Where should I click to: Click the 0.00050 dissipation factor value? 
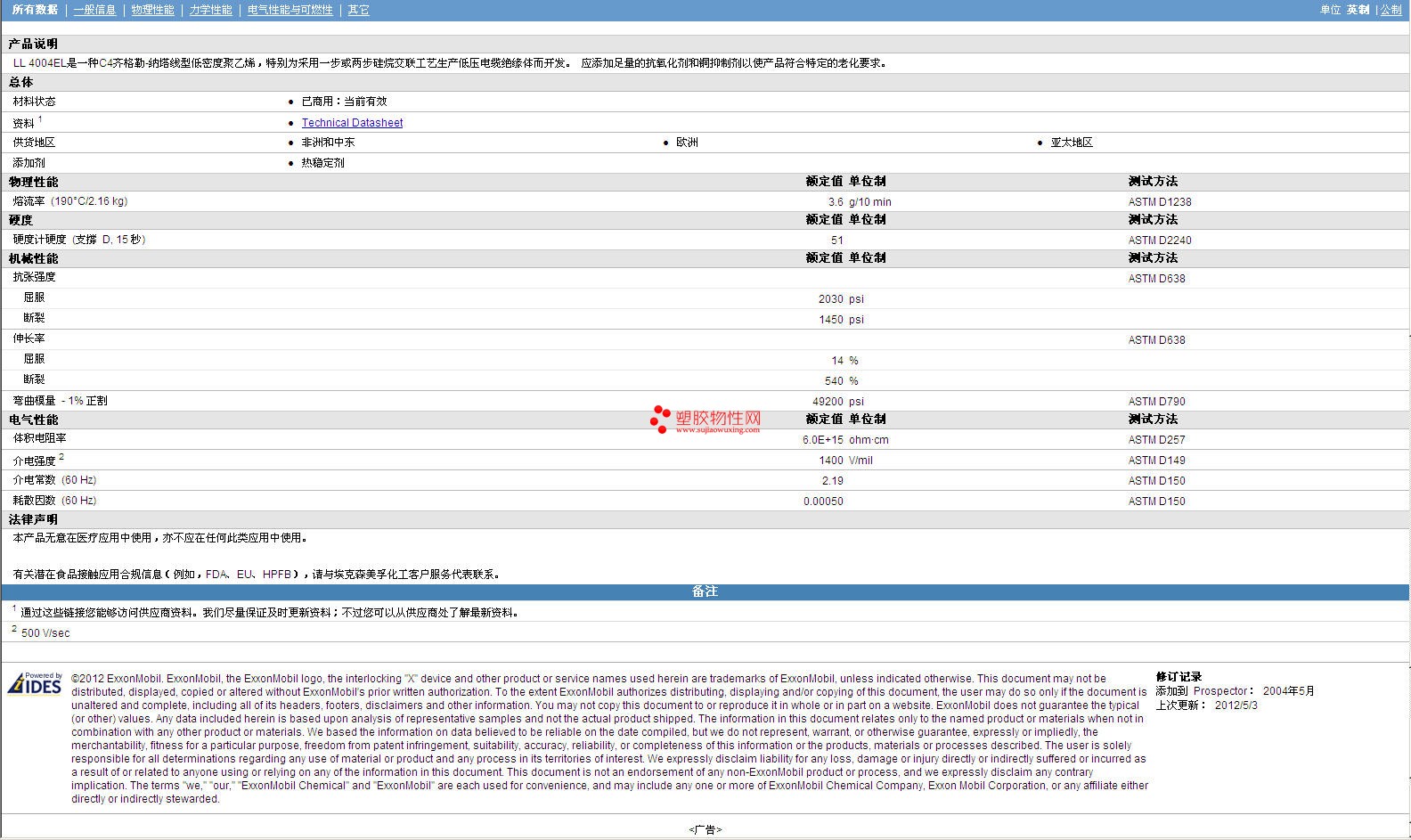(823, 502)
